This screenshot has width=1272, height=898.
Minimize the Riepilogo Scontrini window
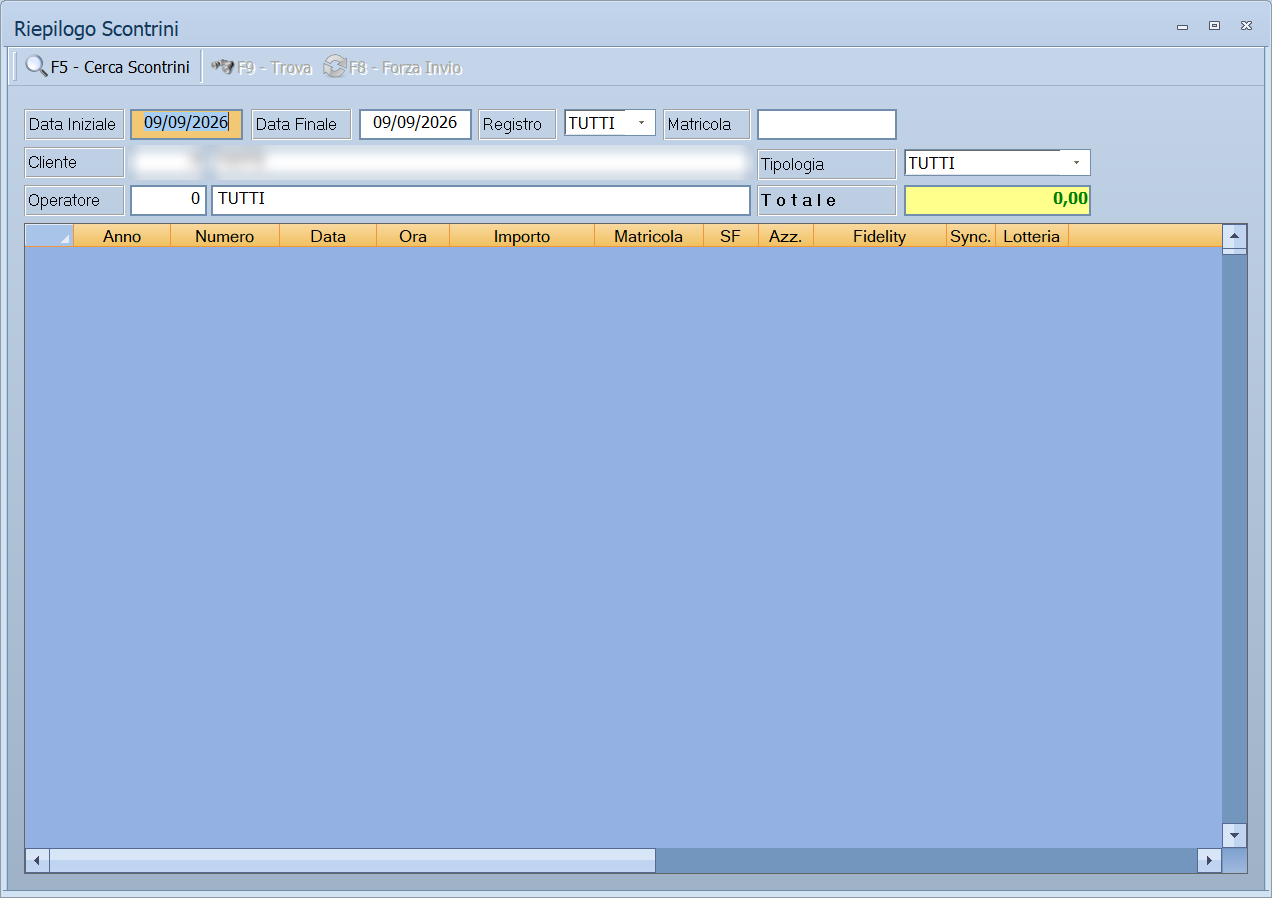pos(1182,26)
